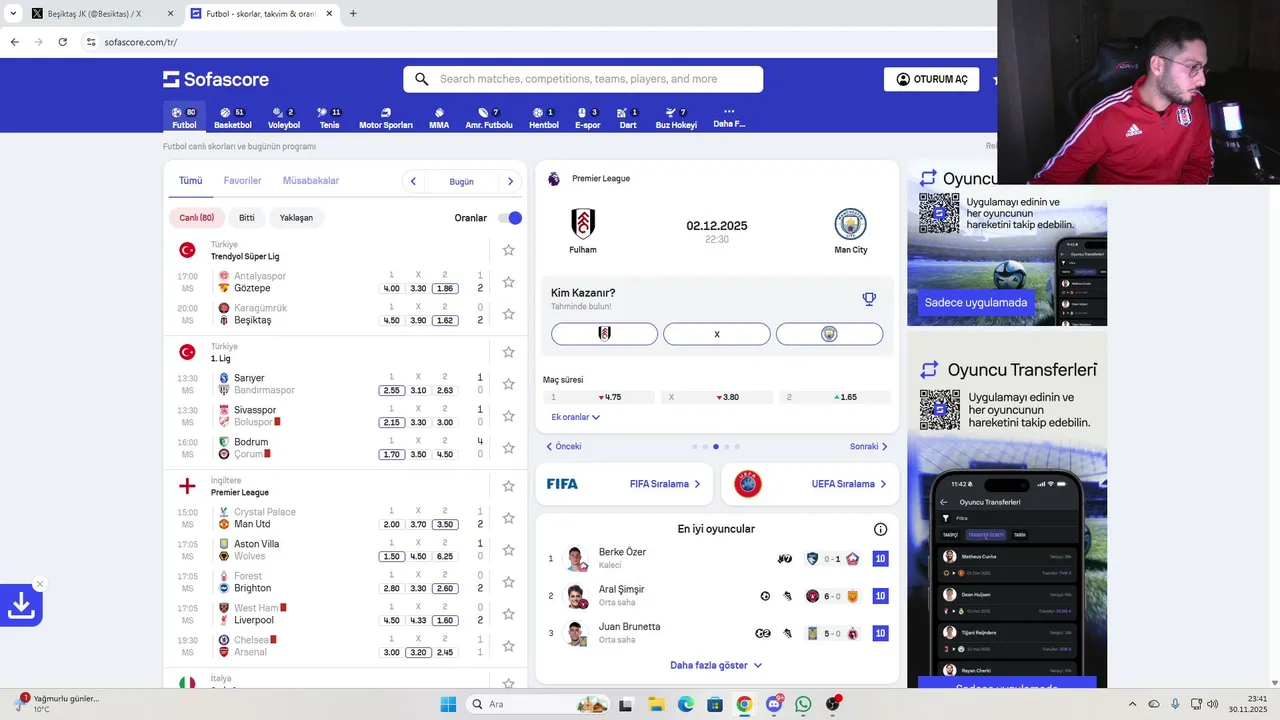
Task: Favorite the Karagümrük vs Beşiktaş match
Action: click(x=508, y=314)
